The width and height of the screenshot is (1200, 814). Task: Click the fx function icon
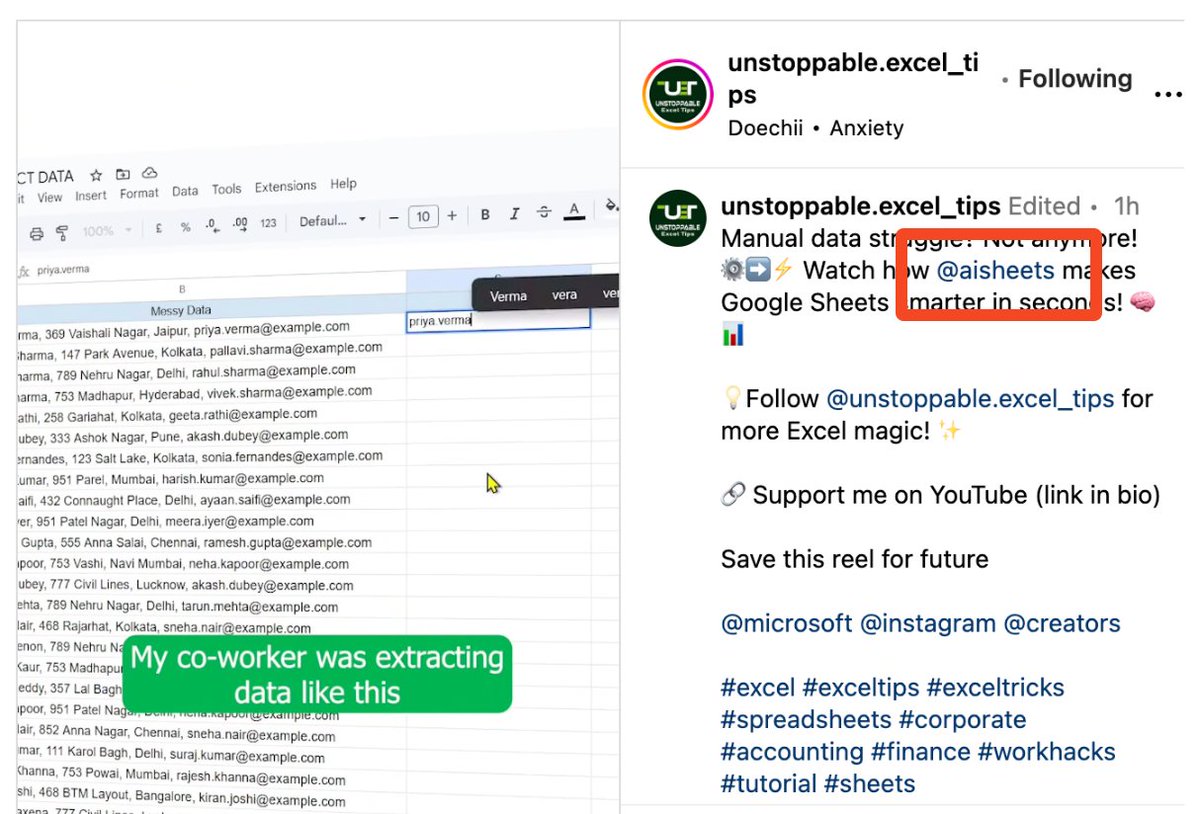pyautogui.click(x=24, y=271)
